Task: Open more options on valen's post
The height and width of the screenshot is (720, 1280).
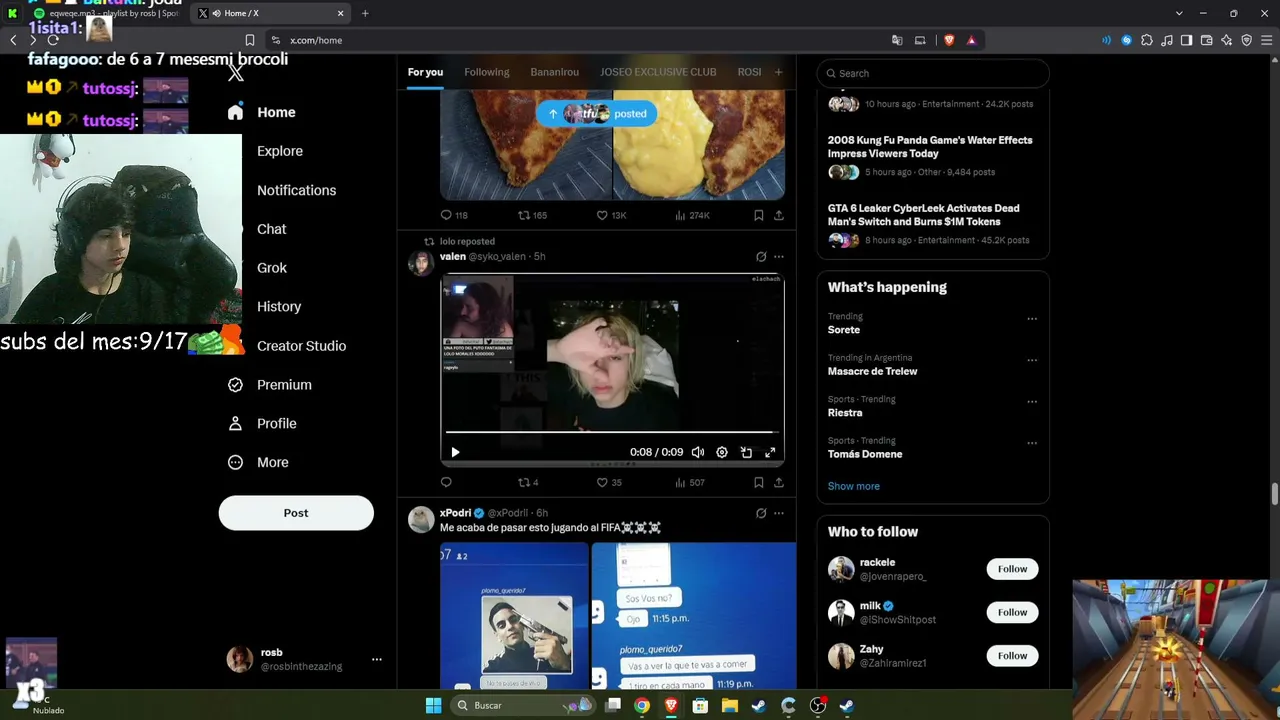Action: point(779,257)
